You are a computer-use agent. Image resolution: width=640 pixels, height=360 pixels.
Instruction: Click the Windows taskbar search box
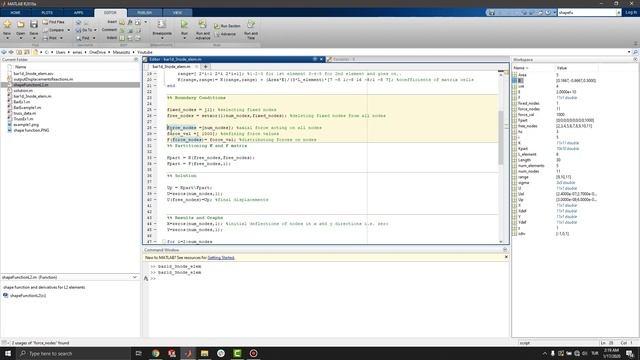[74, 353]
